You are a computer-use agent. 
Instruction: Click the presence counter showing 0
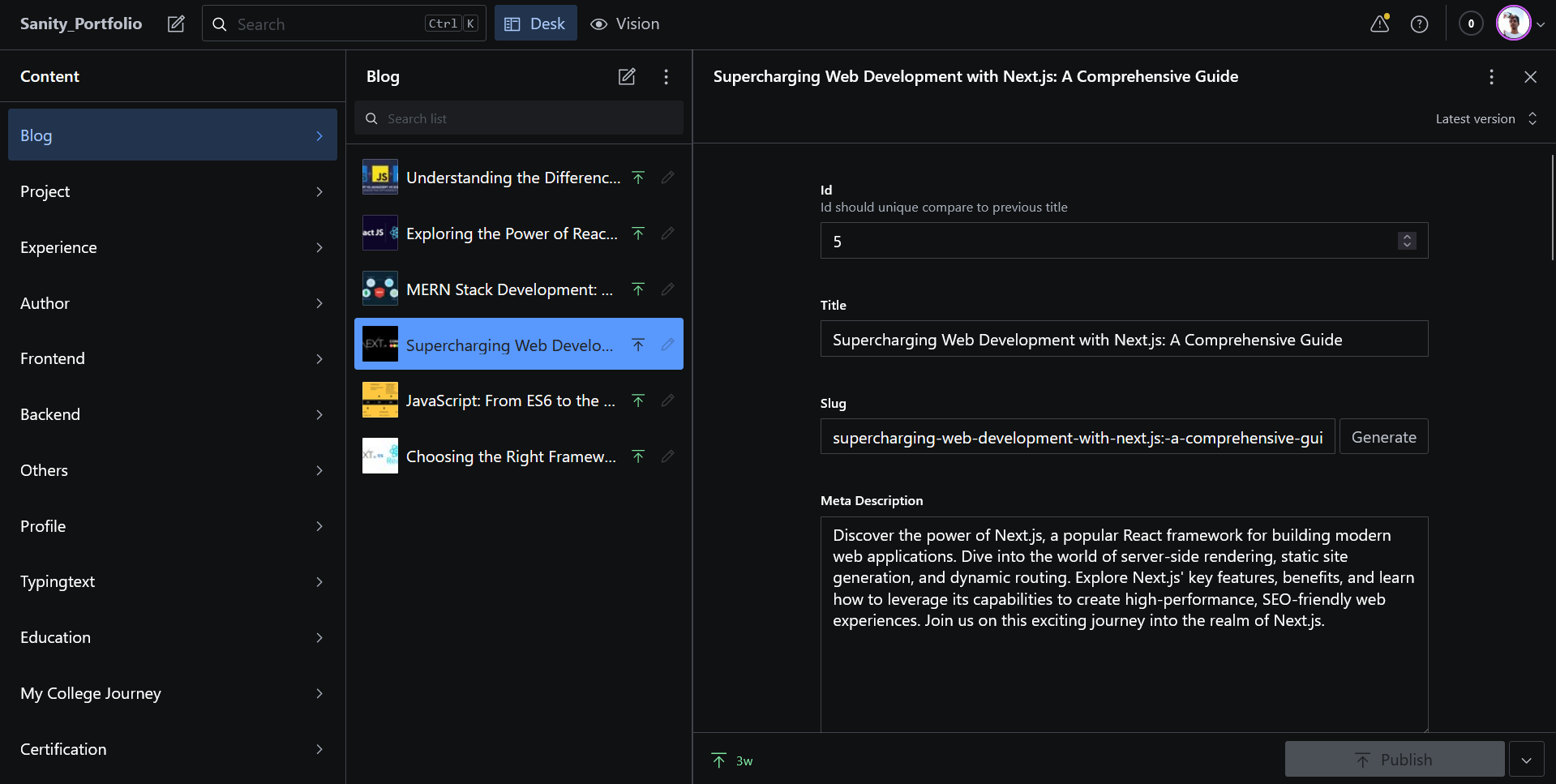click(x=1471, y=24)
